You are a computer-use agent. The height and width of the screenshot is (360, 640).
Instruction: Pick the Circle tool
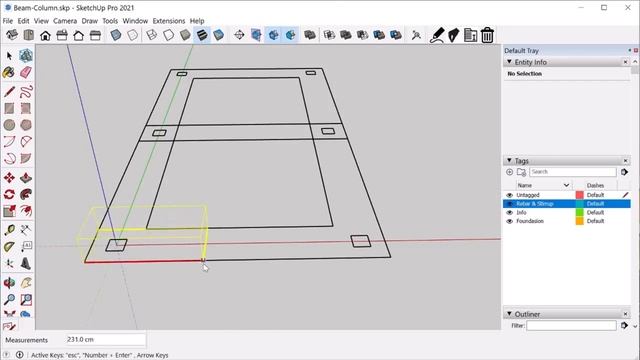tap(9, 125)
